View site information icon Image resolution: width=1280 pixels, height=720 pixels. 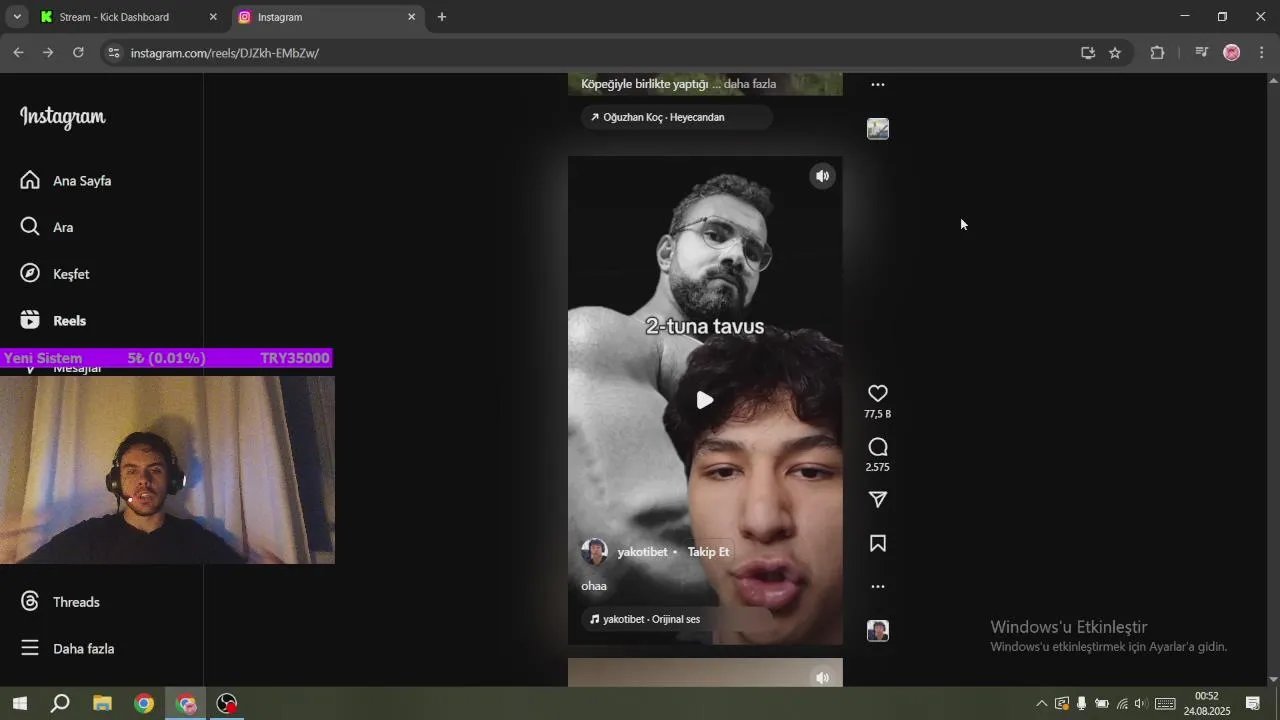tap(114, 53)
